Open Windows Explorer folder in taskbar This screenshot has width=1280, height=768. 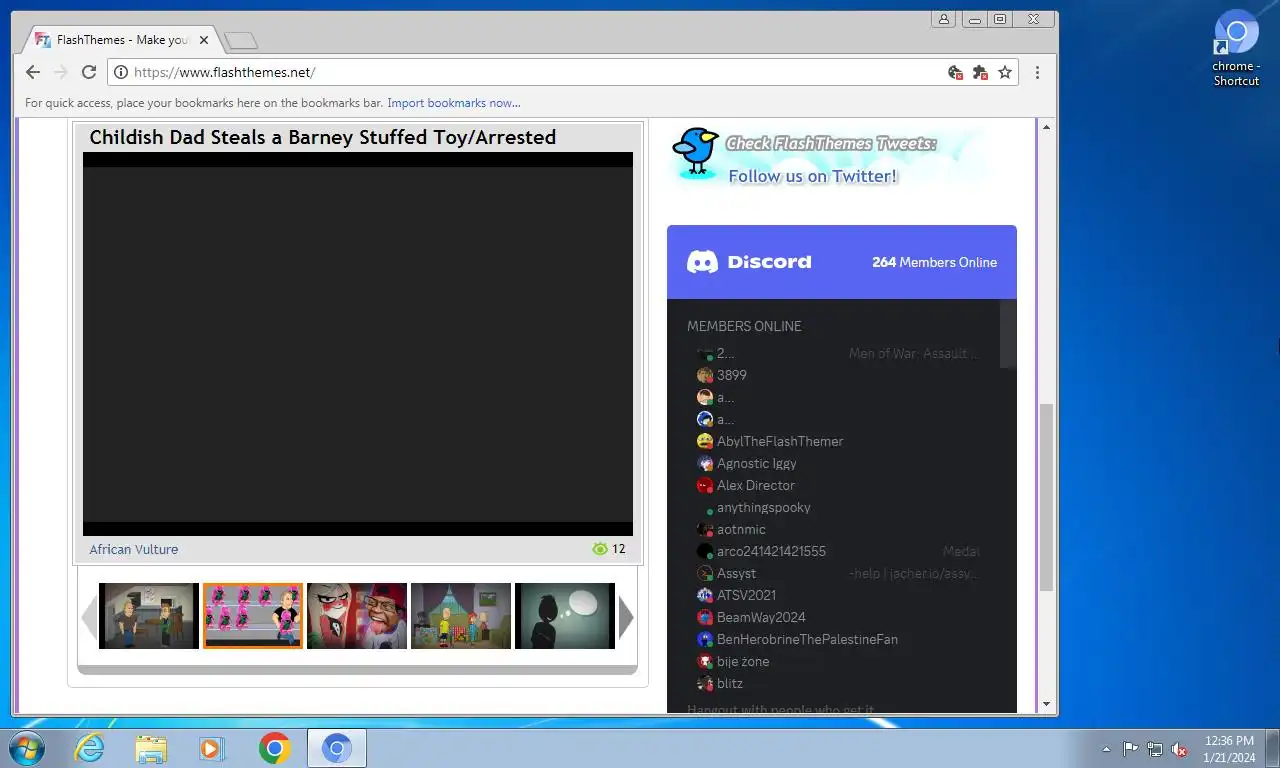[x=151, y=748]
